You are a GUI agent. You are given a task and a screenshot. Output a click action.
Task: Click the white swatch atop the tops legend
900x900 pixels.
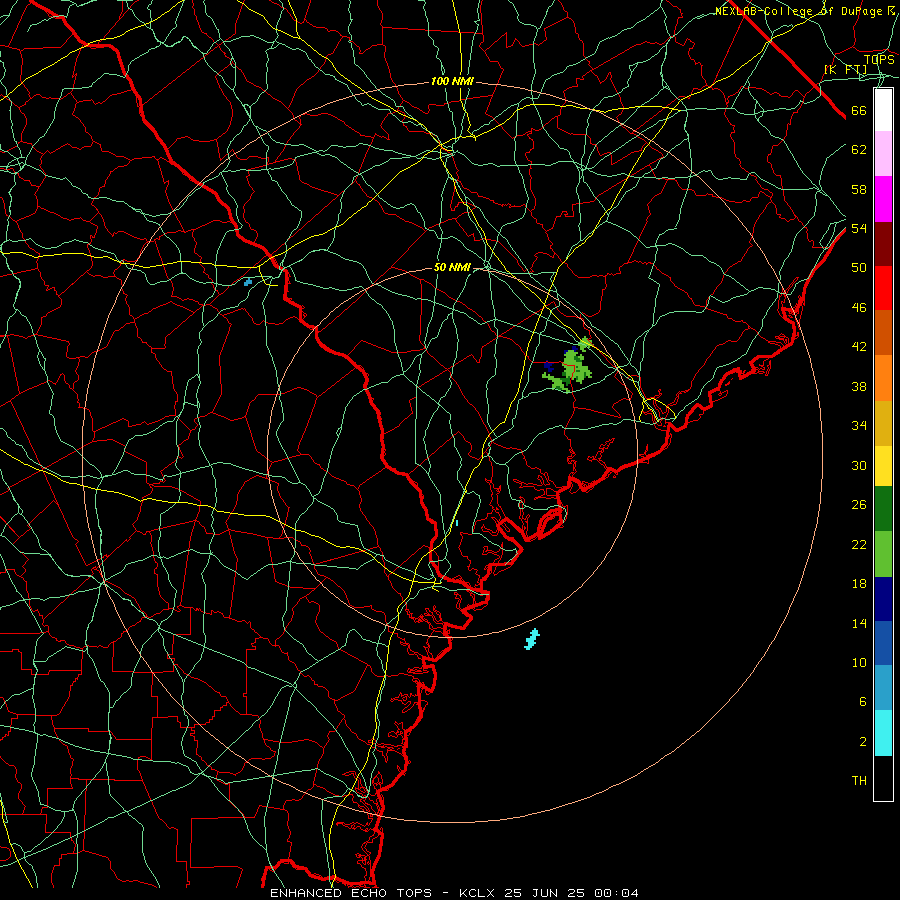(x=883, y=110)
